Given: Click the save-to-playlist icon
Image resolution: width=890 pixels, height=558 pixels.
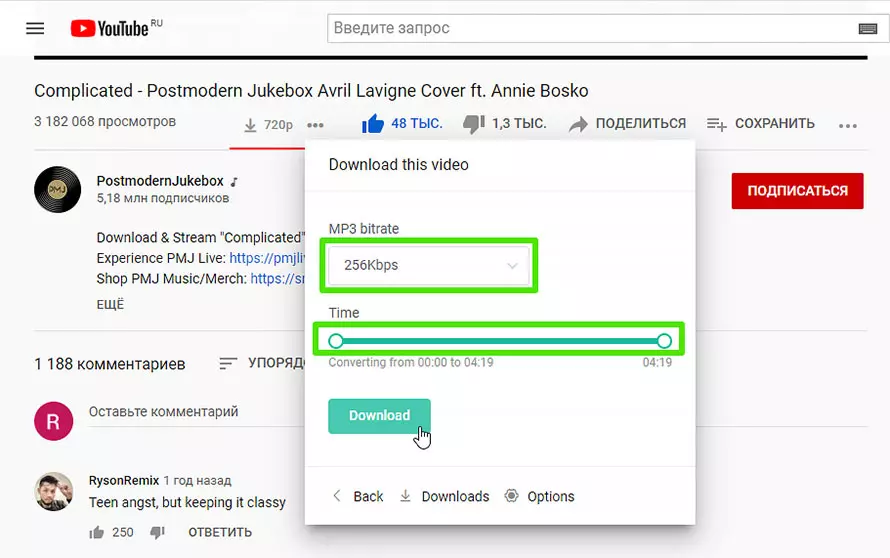Looking at the screenshot, I should tap(716, 124).
